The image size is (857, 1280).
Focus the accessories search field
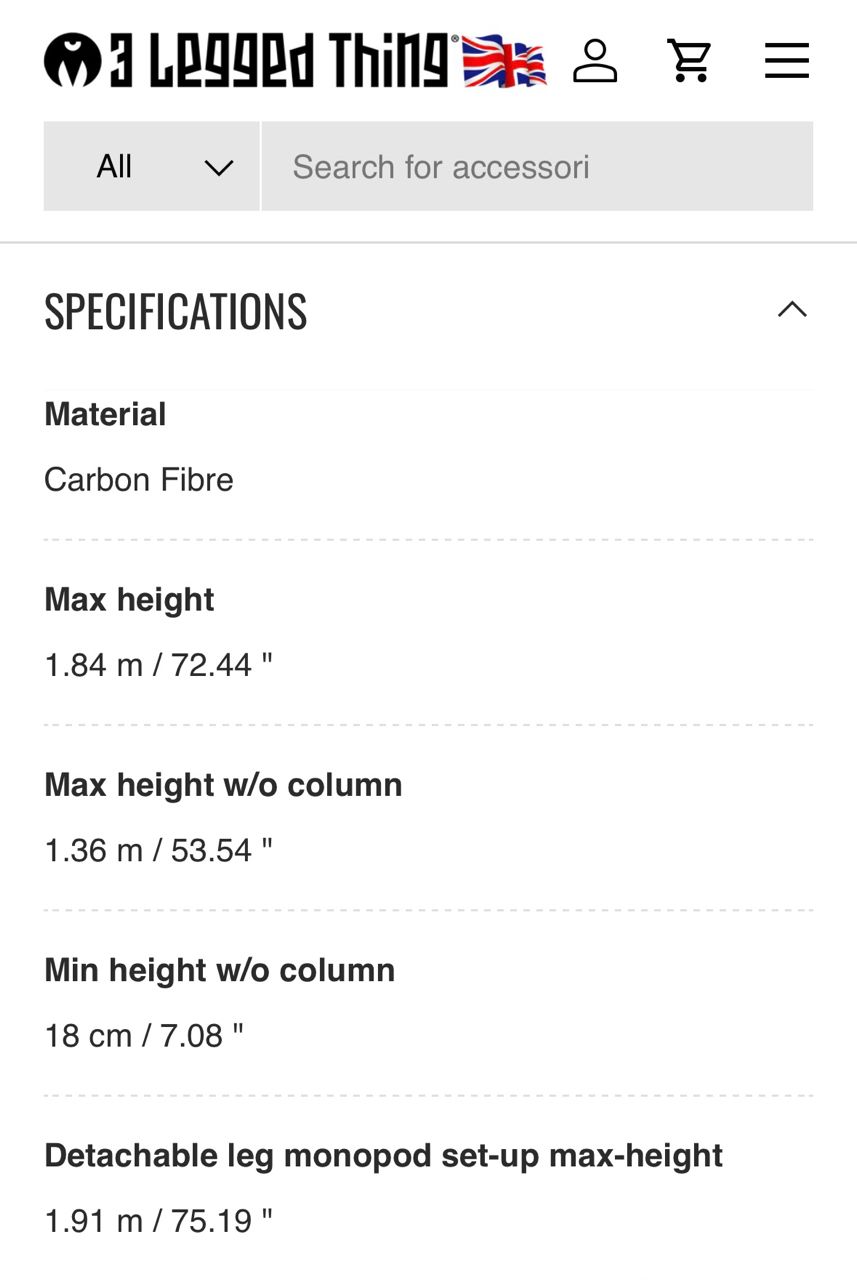click(x=537, y=166)
